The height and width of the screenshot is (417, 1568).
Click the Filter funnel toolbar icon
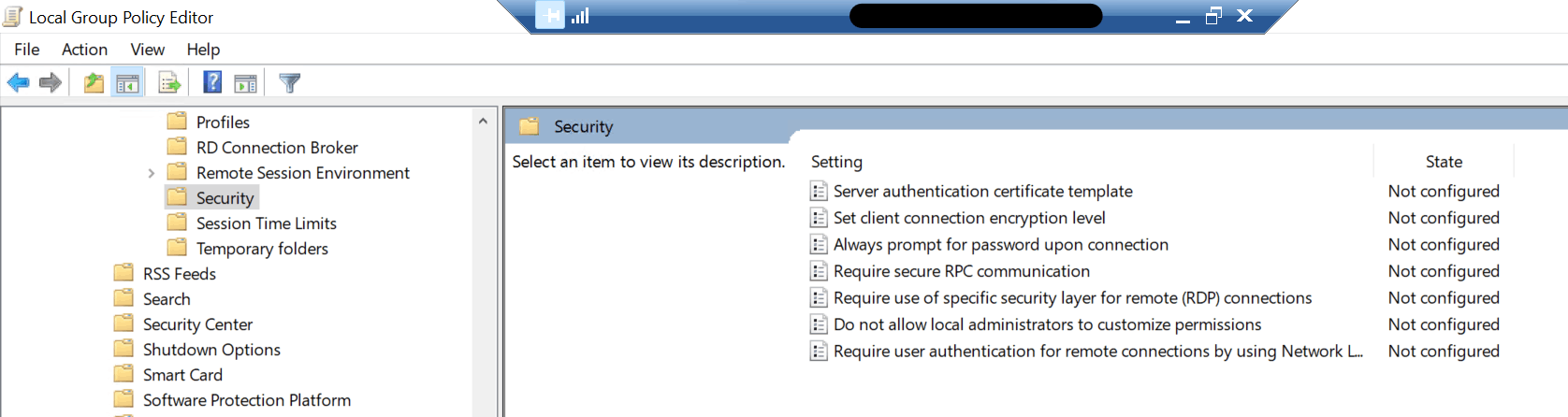[x=289, y=83]
